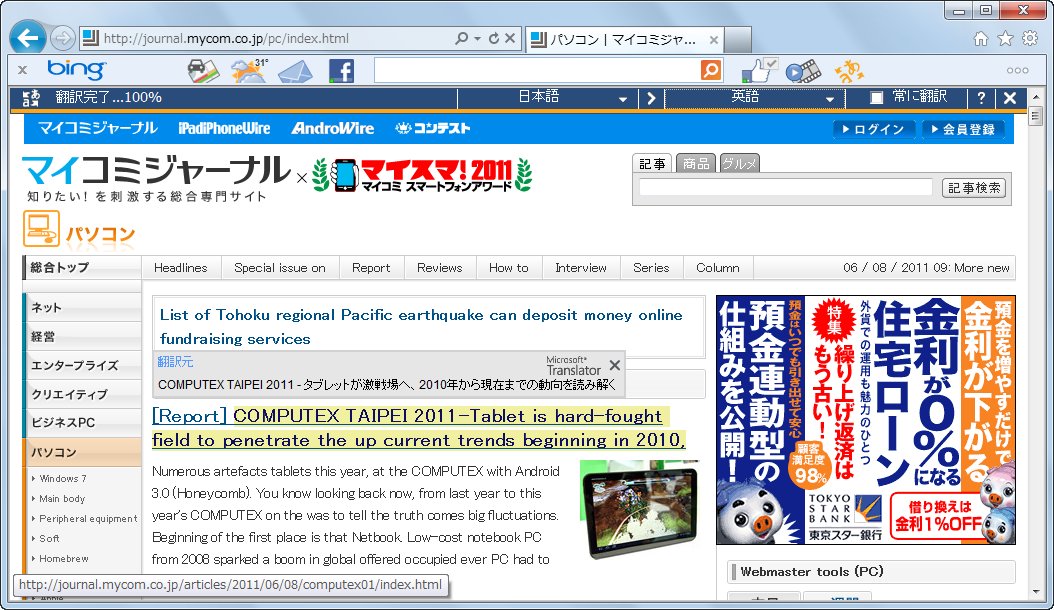Screen dimensions: 1054x610
Task: Open the video film-reel icon on Bing Bar
Action: 803,71
